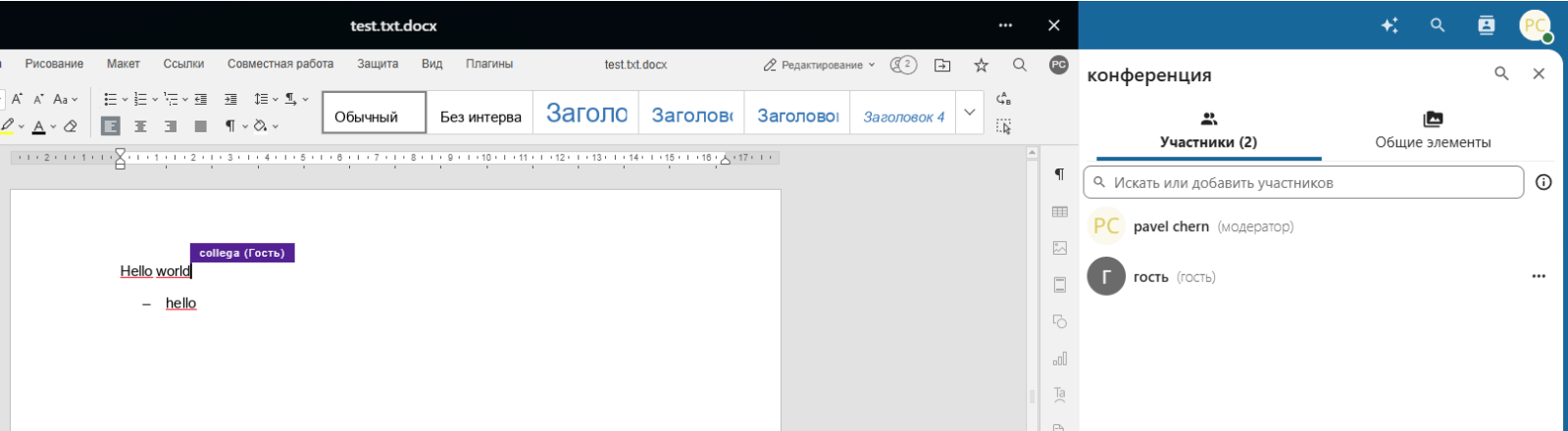Click the participant search input field

click(x=1304, y=182)
